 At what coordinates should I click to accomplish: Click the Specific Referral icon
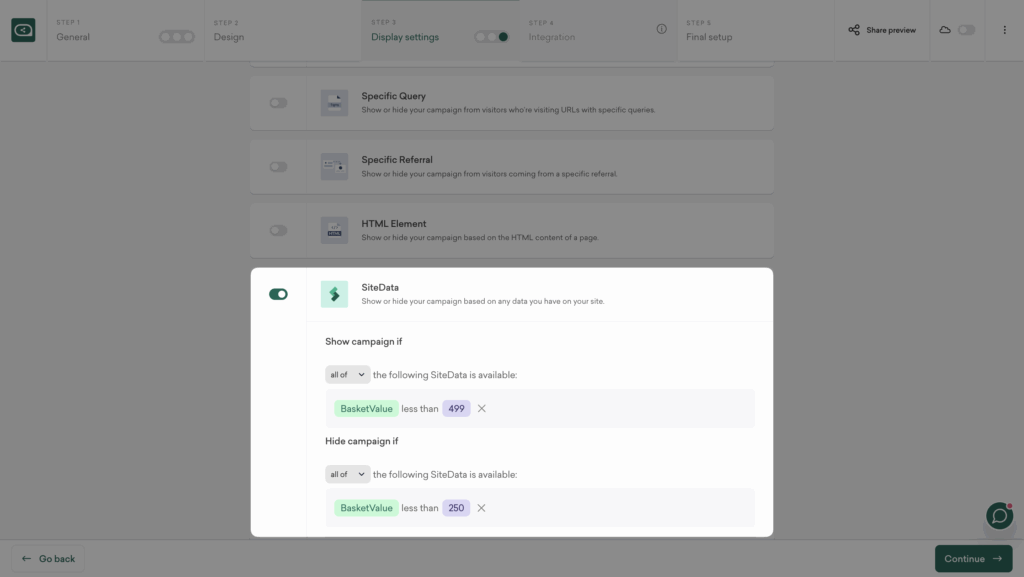333,166
